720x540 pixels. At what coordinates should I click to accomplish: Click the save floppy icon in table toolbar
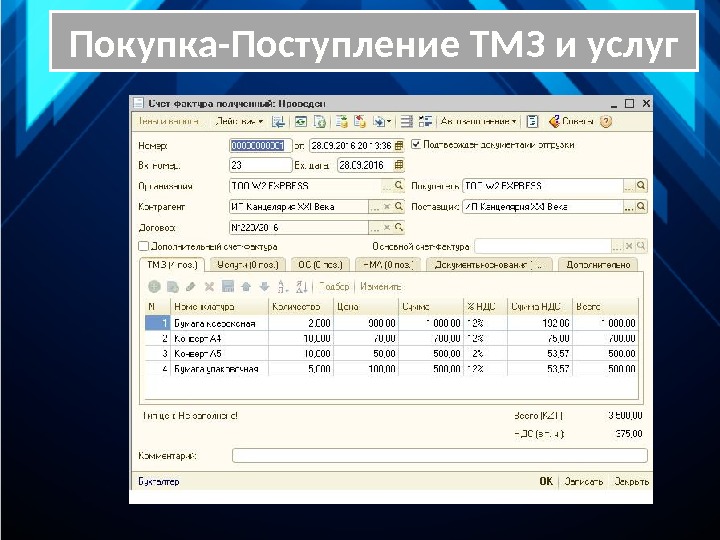click(228, 287)
